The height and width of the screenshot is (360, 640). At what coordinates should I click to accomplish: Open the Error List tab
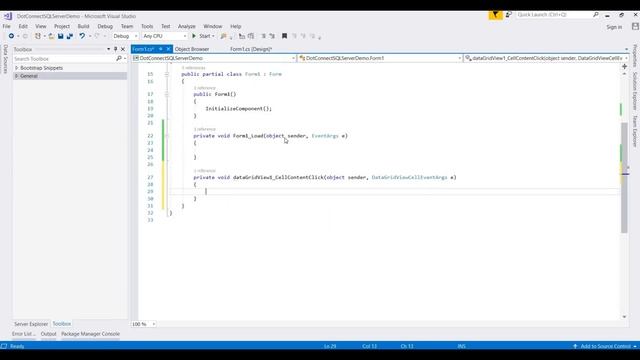(x=24, y=334)
